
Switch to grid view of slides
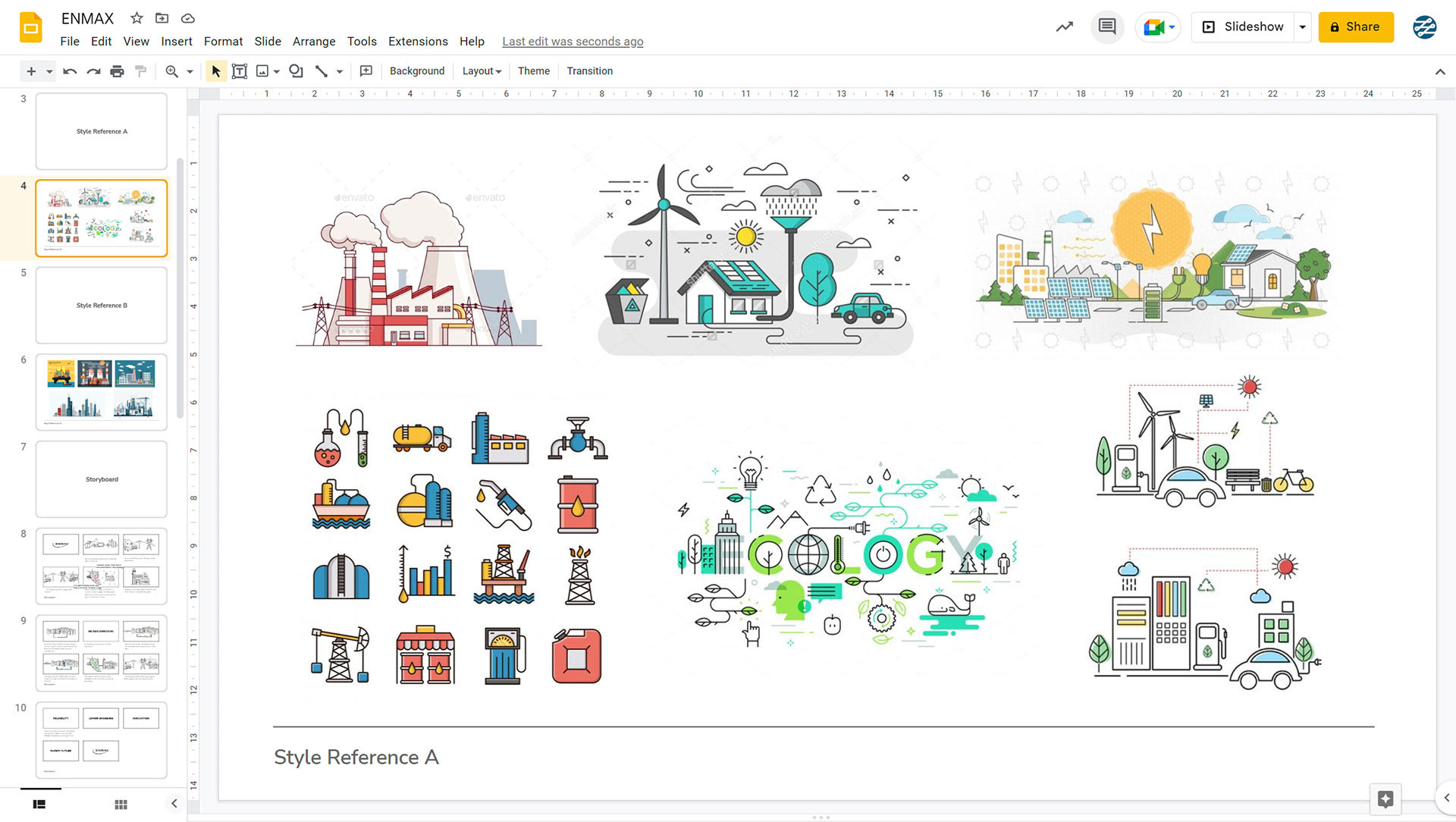121,805
